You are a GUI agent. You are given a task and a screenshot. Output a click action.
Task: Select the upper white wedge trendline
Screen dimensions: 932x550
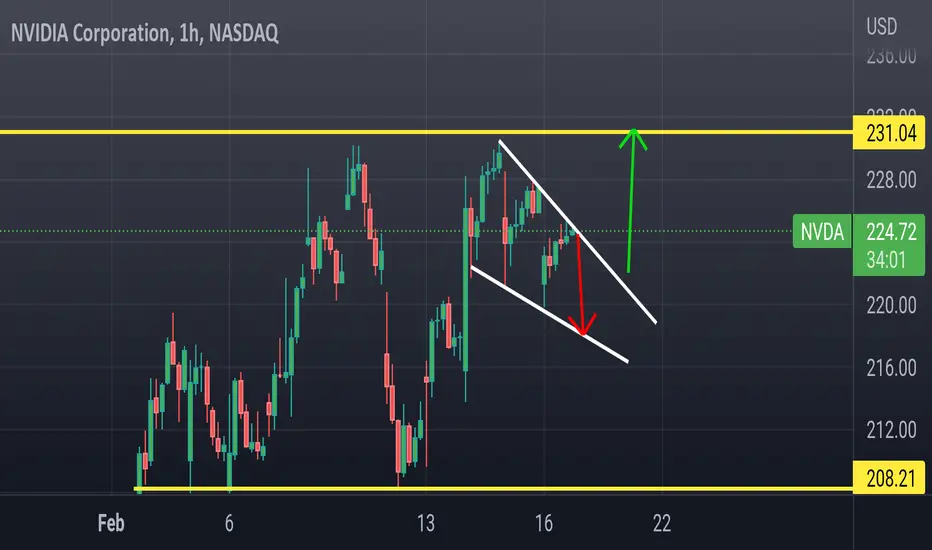[577, 232]
